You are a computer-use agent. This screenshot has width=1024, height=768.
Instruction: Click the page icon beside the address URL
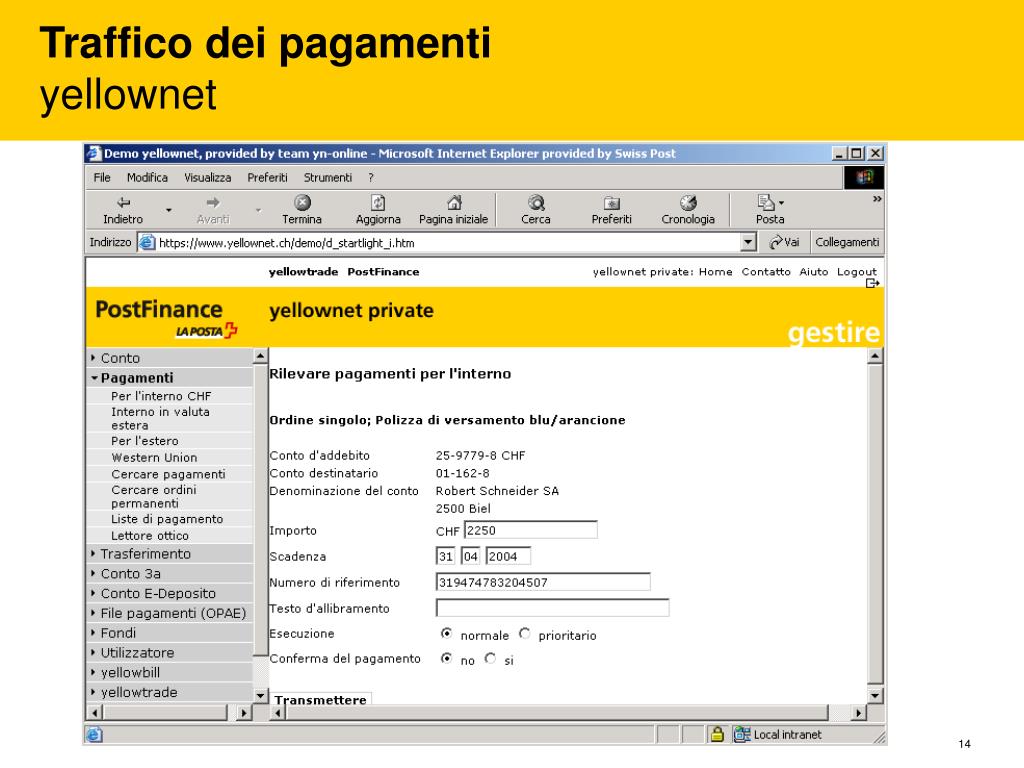[x=147, y=242]
